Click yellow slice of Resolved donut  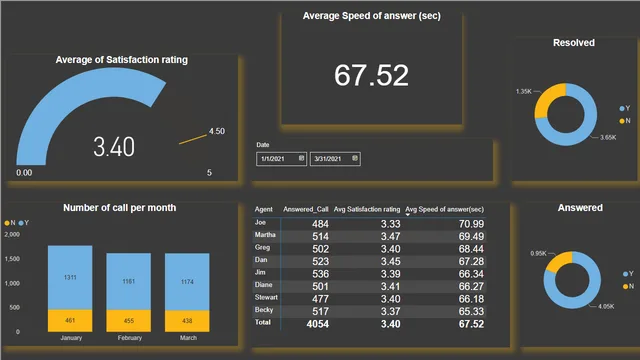pos(545,99)
